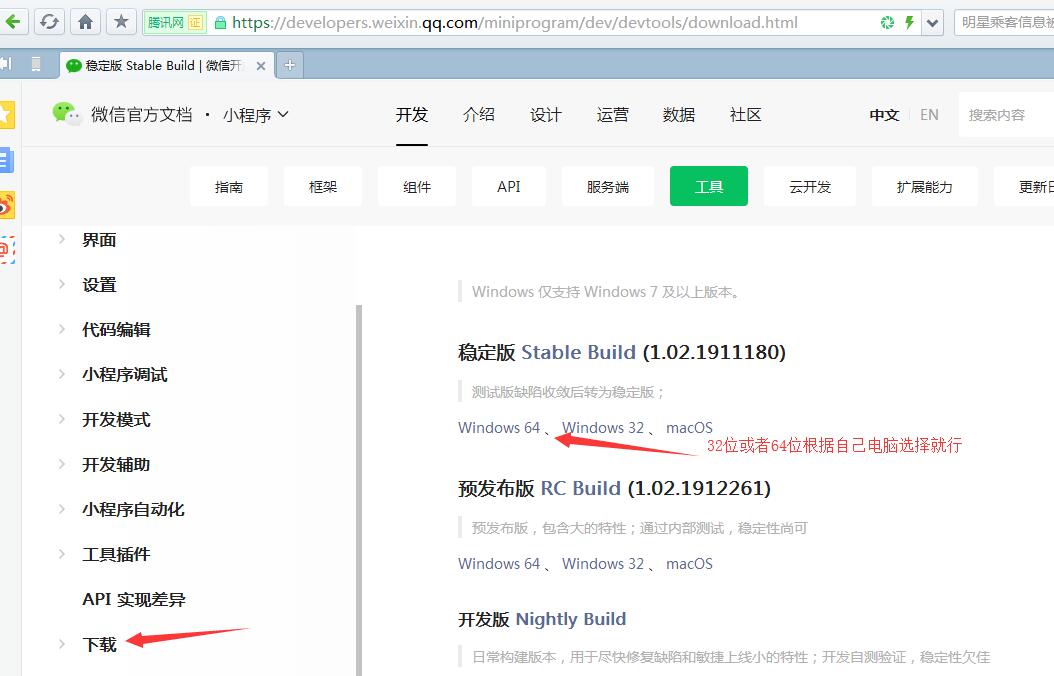Open the 设计 top navigation item
The image size is (1054, 676).
pyautogui.click(x=545, y=115)
